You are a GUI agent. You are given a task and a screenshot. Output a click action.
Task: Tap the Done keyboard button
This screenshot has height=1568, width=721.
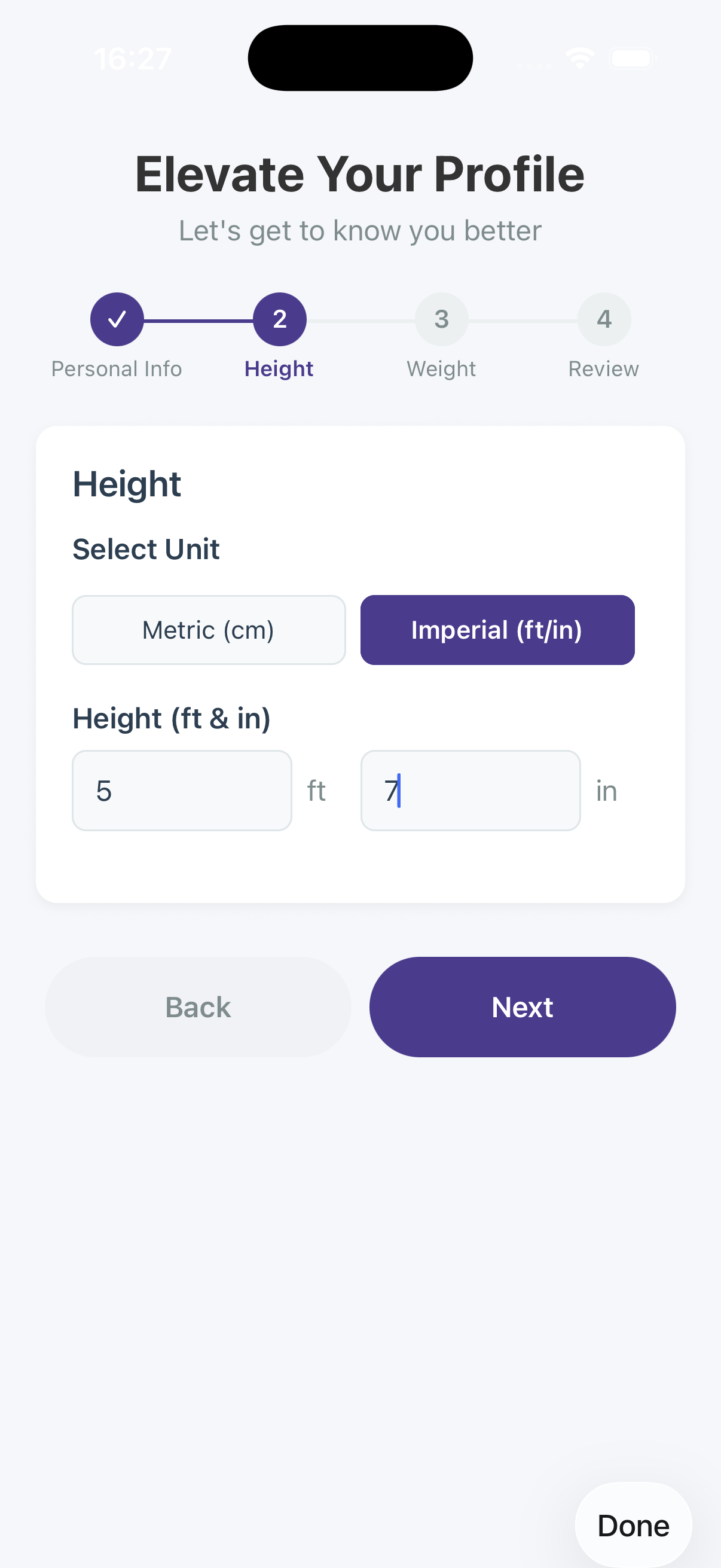[x=633, y=1525]
